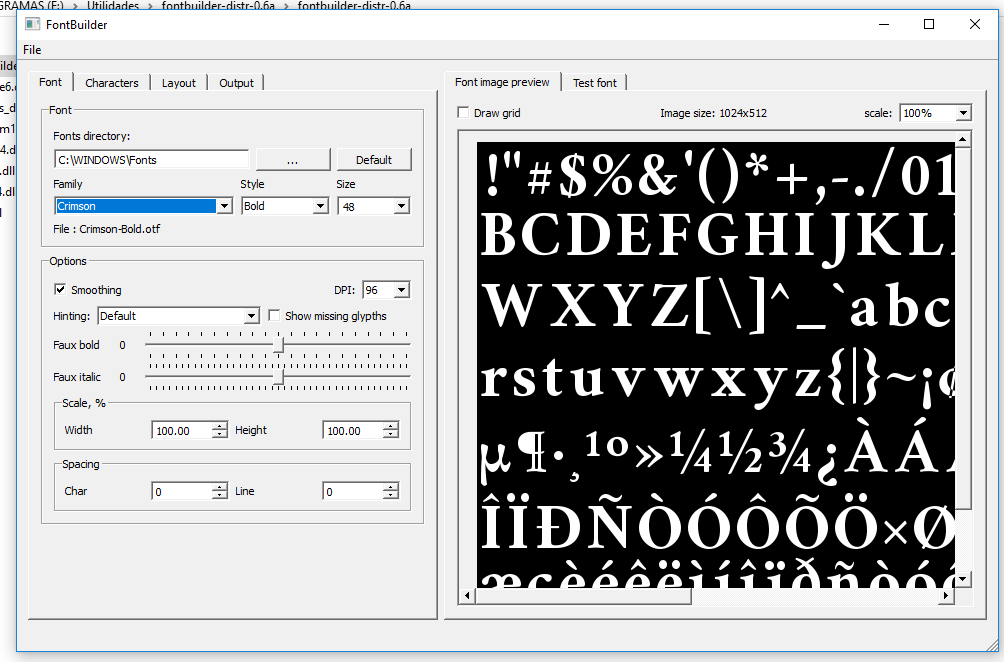Enable Show missing glyphs
Screen dimensions: 1004x662
point(275,316)
